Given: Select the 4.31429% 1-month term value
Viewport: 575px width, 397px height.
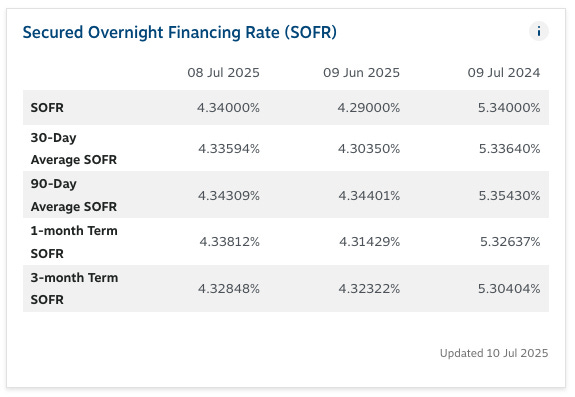Looking at the screenshot, I should 369,242.
